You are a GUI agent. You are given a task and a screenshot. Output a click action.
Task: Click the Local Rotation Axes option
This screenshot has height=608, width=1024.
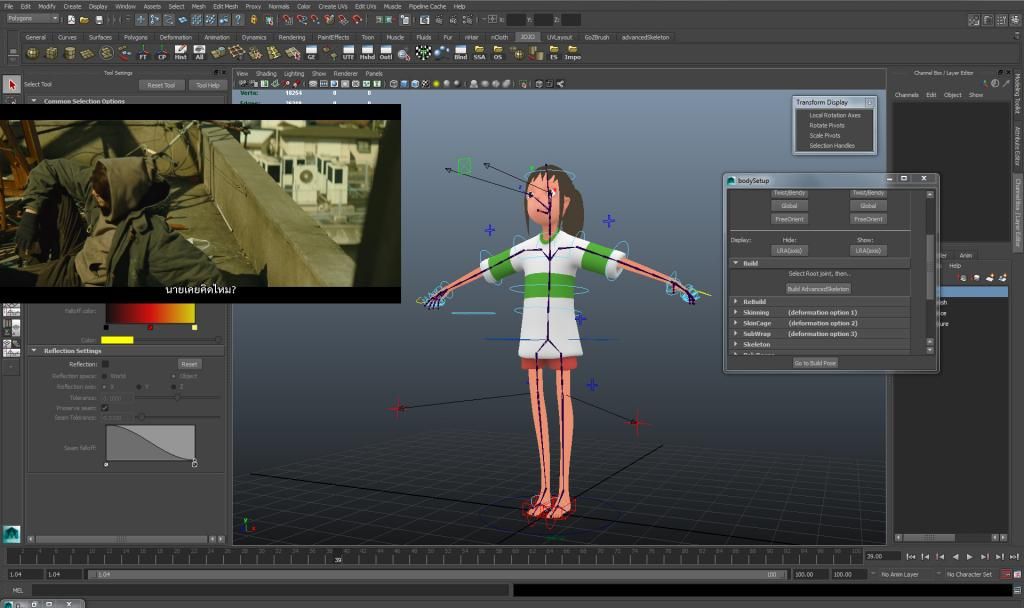pos(834,115)
